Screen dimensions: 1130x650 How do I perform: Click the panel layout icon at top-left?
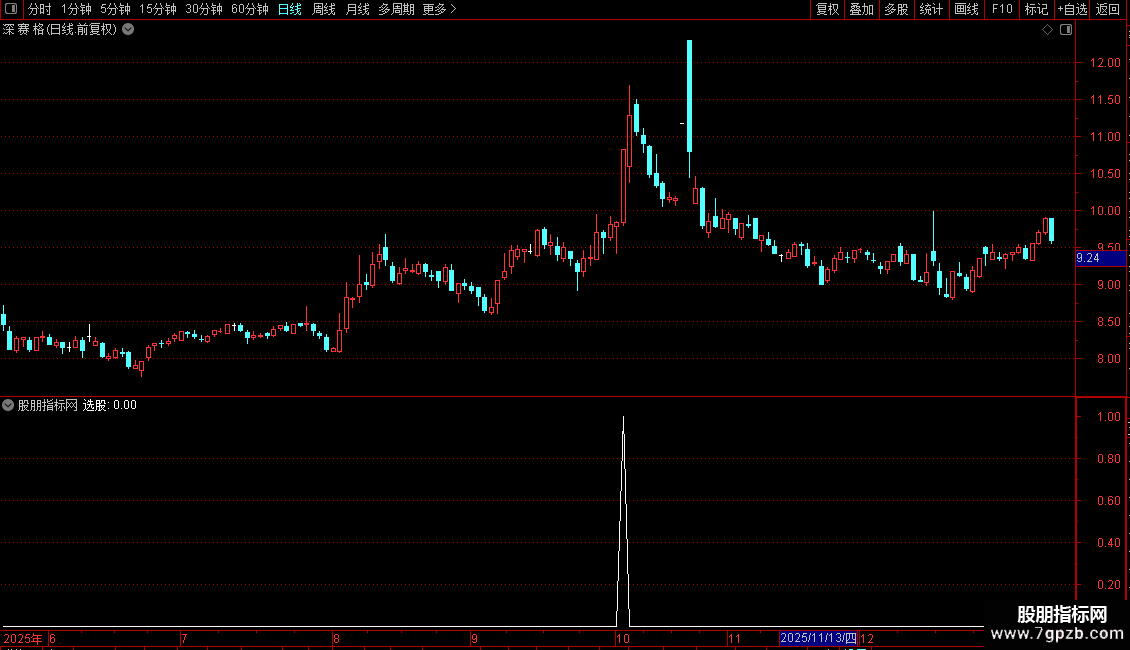[11, 9]
